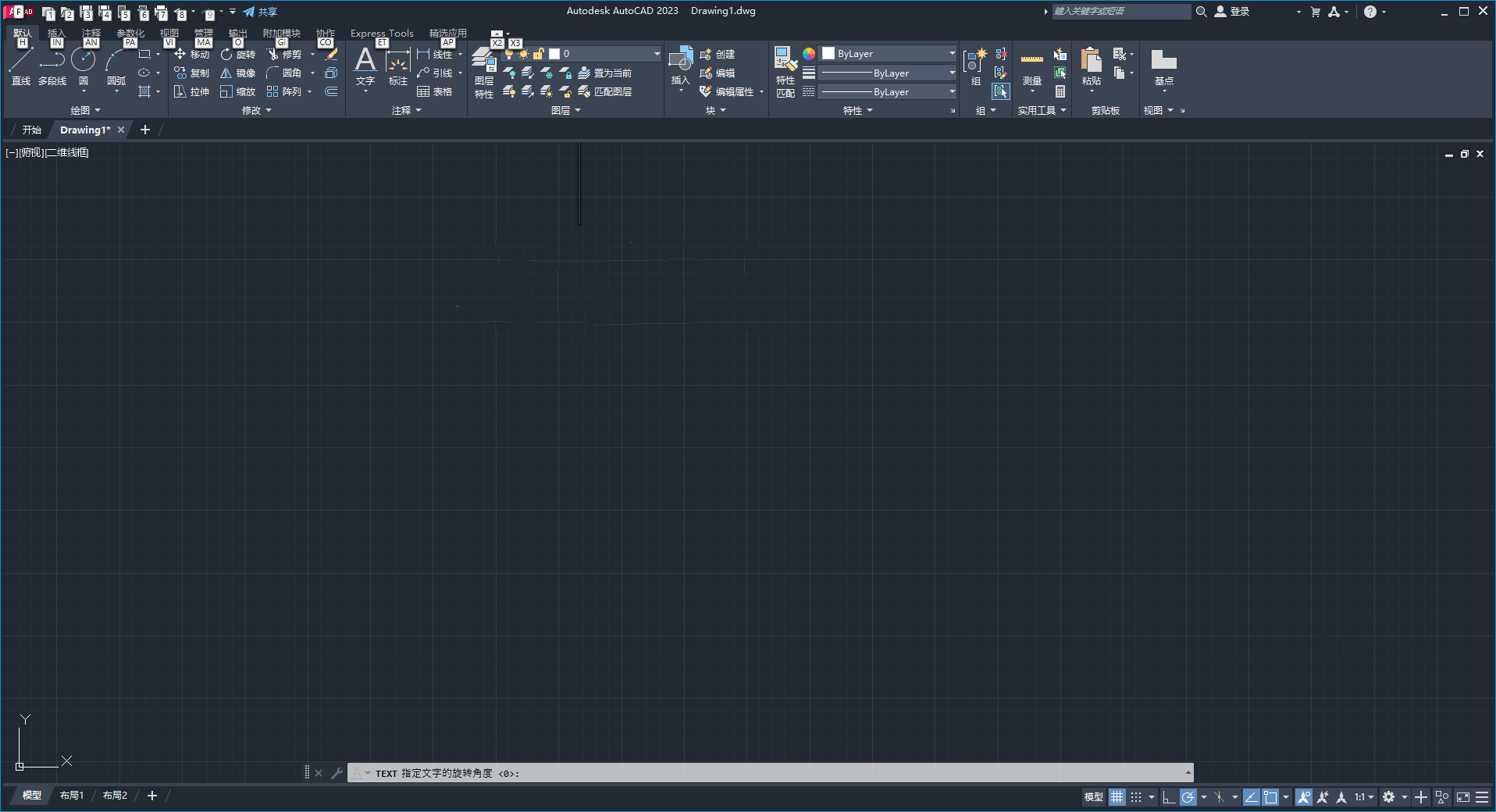The width and height of the screenshot is (1496, 812).
Task: Open the 视图 (View) ribbon tab
Action: coord(169,34)
